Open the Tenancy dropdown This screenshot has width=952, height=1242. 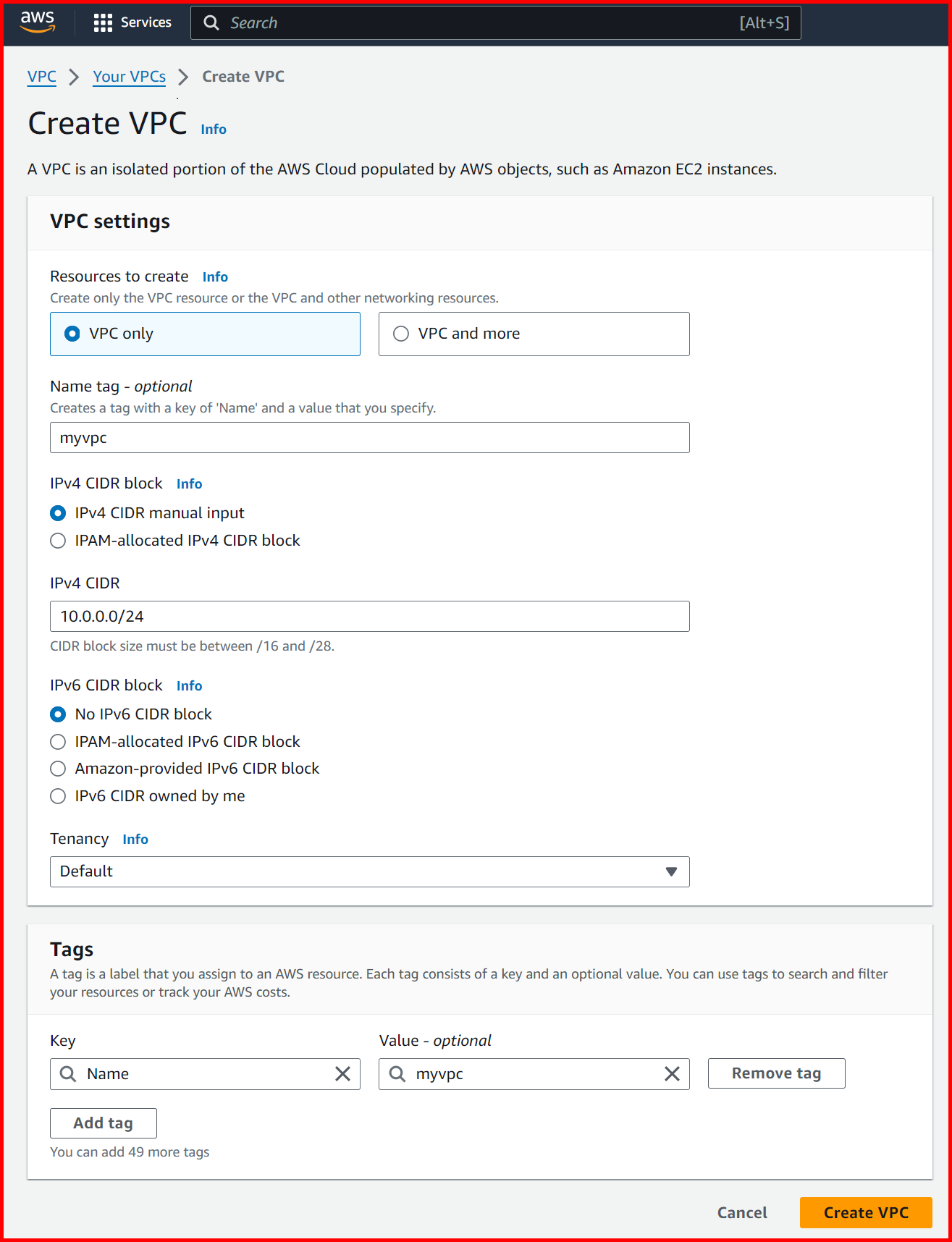tap(369, 871)
